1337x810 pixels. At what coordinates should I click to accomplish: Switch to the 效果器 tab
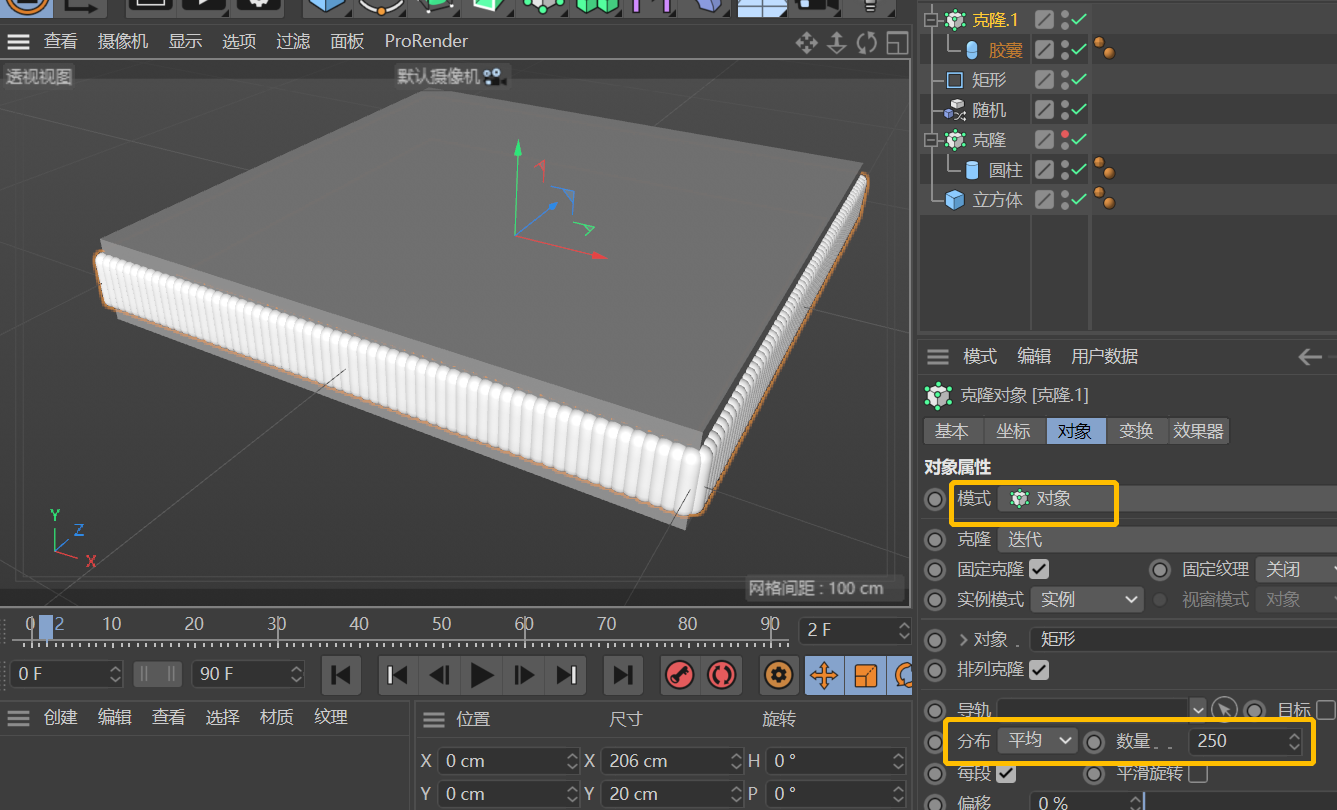(x=1198, y=431)
